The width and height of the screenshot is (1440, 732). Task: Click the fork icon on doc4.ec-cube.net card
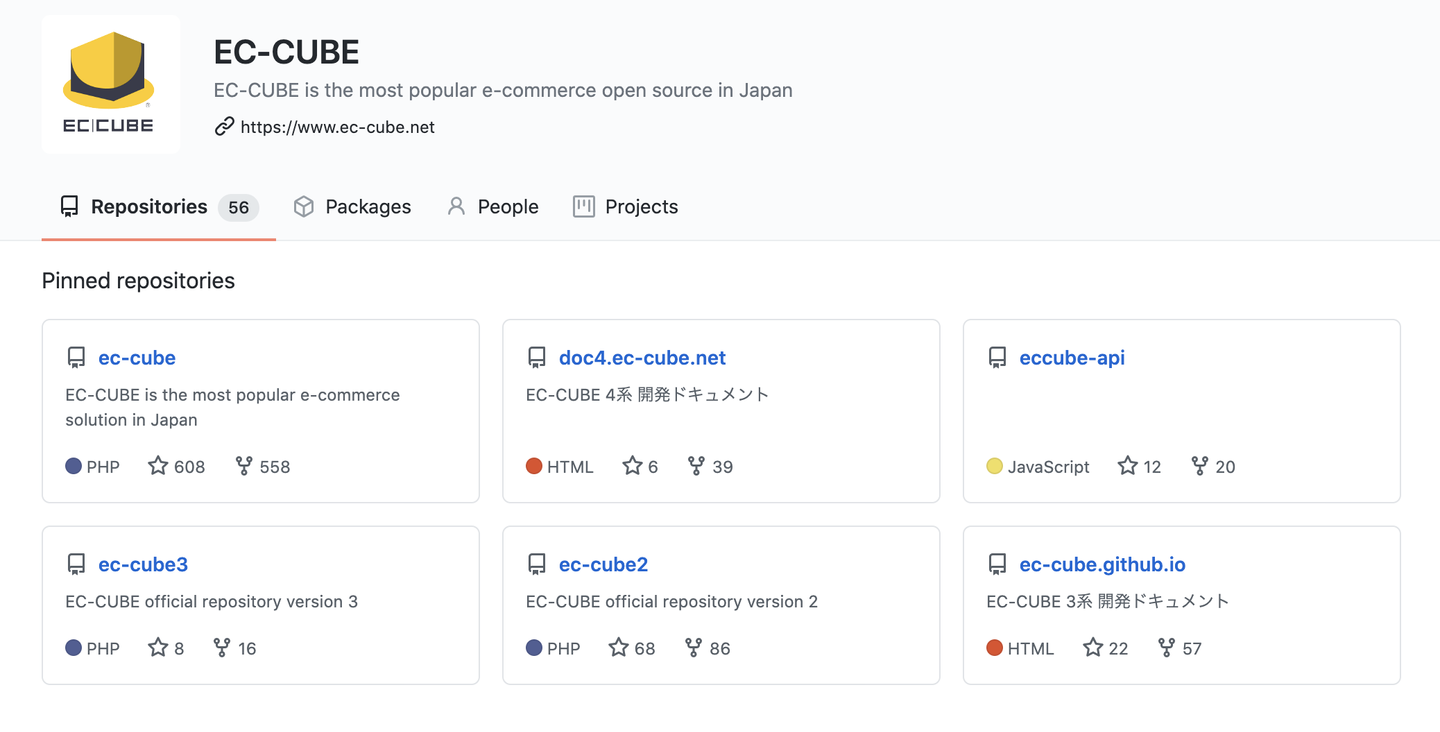click(x=697, y=466)
